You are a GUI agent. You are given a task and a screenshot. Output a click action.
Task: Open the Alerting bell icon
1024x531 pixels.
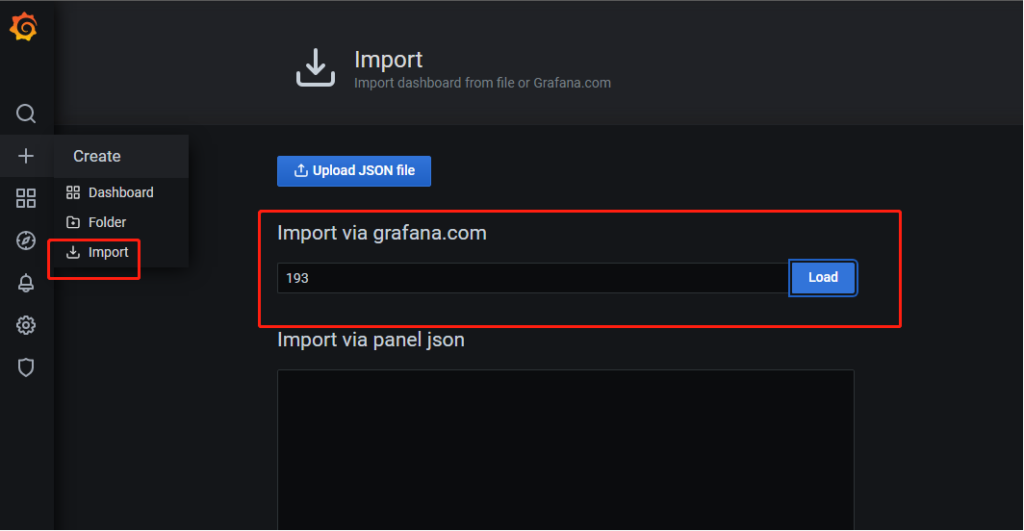point(25,283)
